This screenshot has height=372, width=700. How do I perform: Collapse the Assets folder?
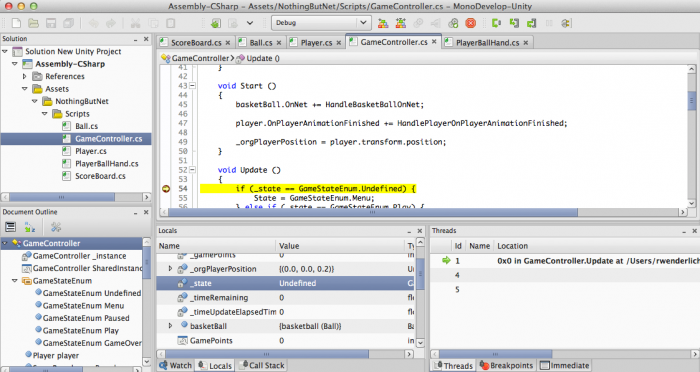[x=25, y=89]
